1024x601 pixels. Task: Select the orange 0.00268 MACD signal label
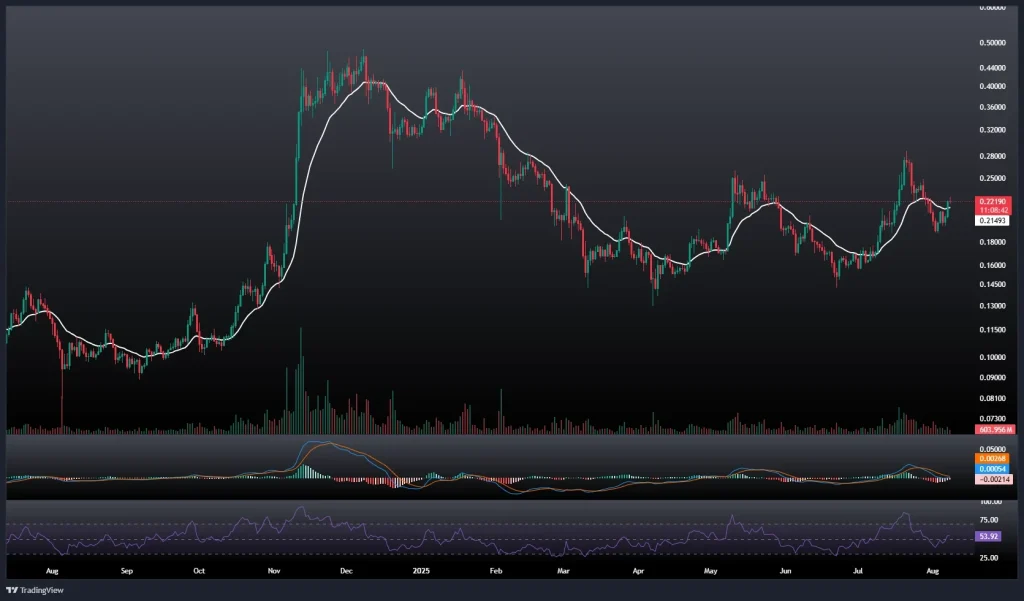(992, 460)
